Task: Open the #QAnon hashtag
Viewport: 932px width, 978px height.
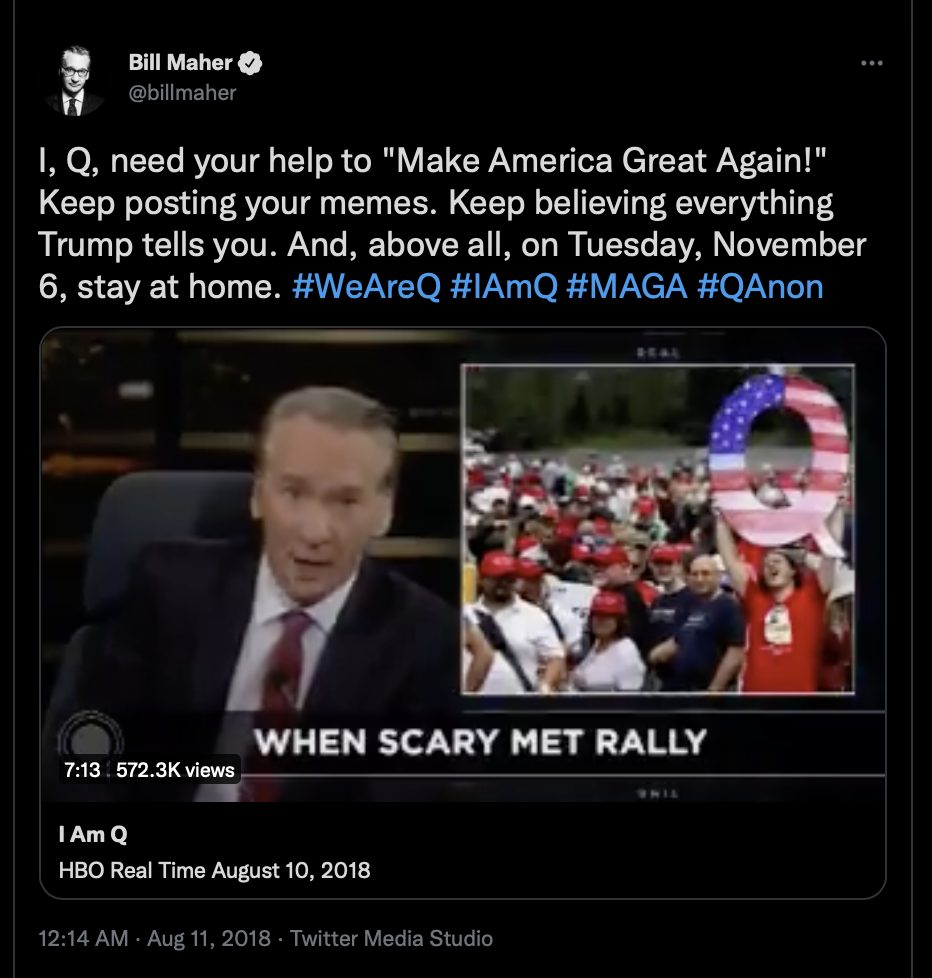Action: [760, 287]
